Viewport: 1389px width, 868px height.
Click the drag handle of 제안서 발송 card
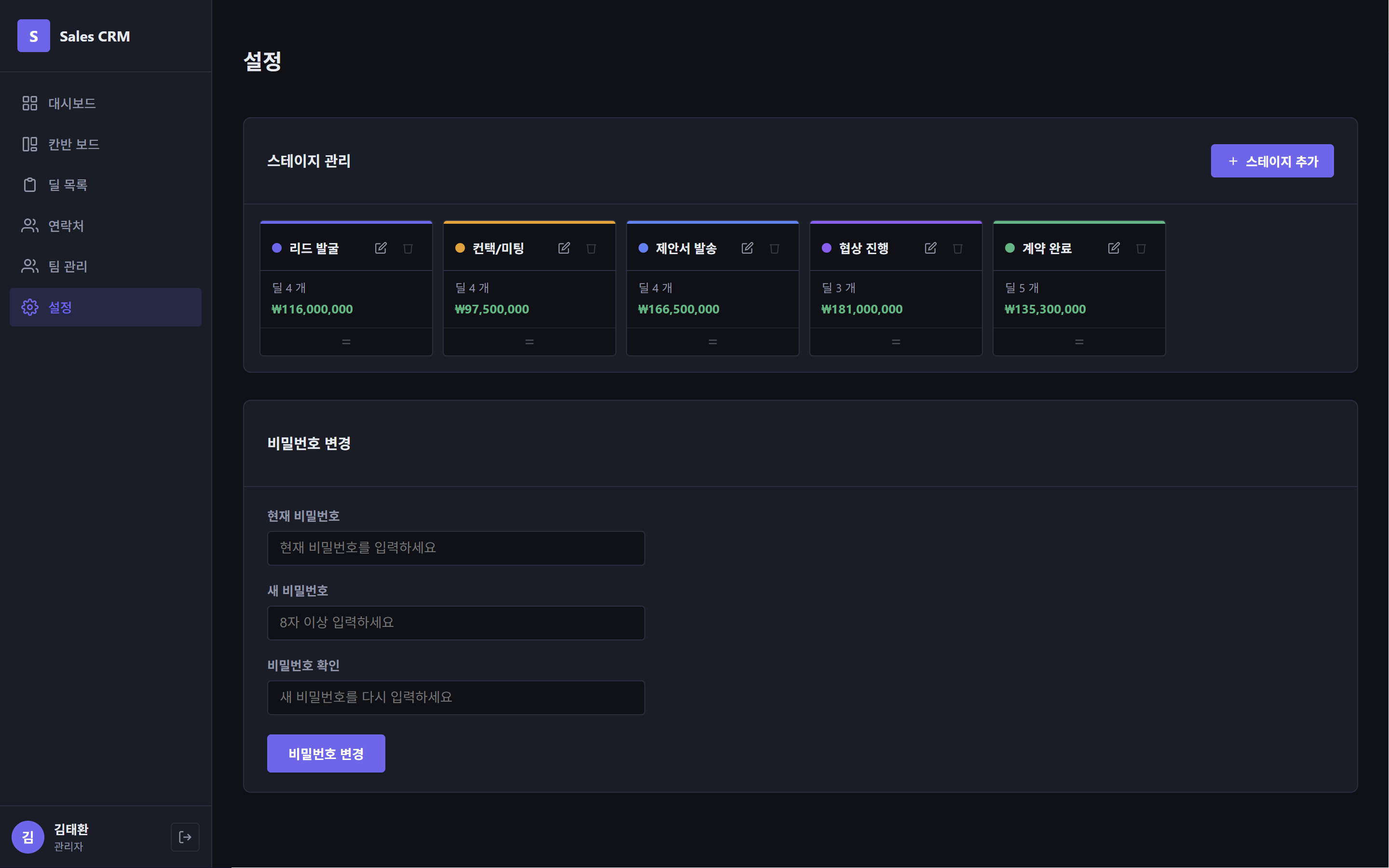tap(712, 342)
